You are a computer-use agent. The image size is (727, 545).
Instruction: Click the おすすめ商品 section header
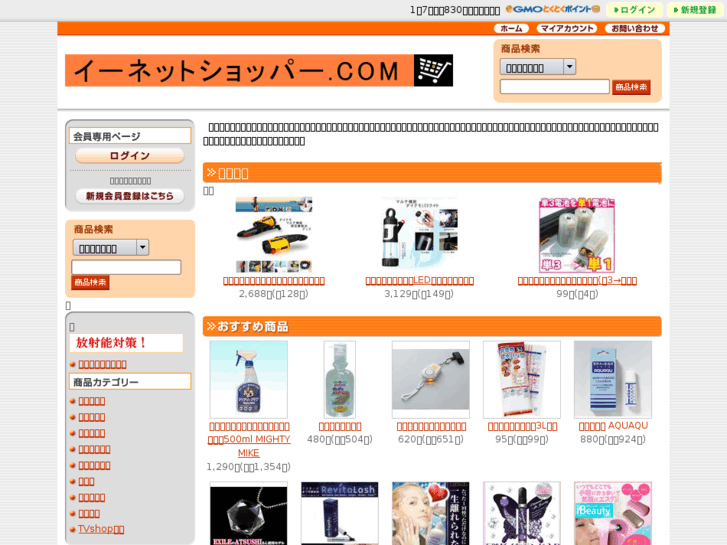tap(432, 327)
